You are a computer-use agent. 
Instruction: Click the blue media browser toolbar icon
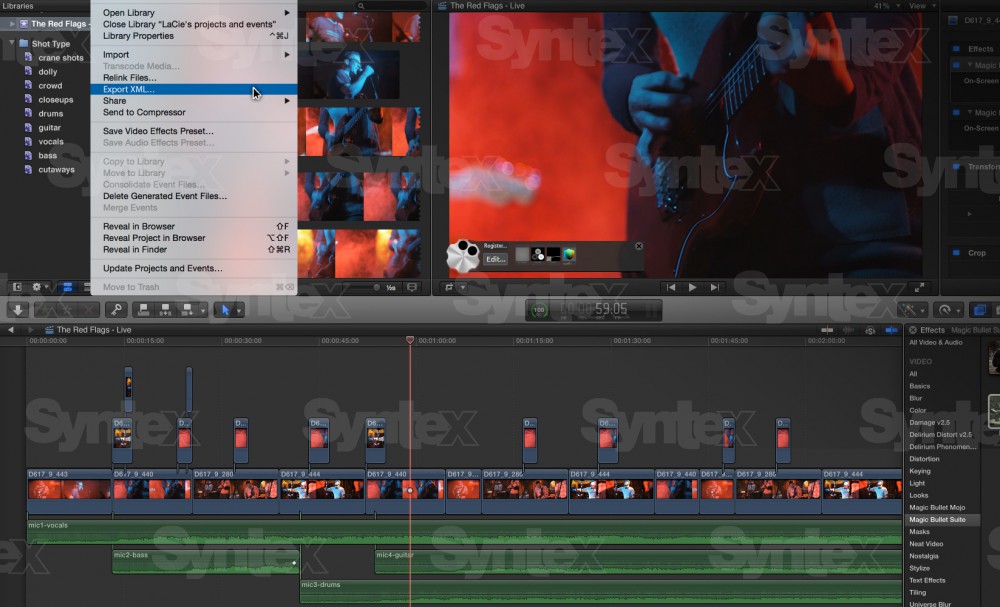pos(979,311)
